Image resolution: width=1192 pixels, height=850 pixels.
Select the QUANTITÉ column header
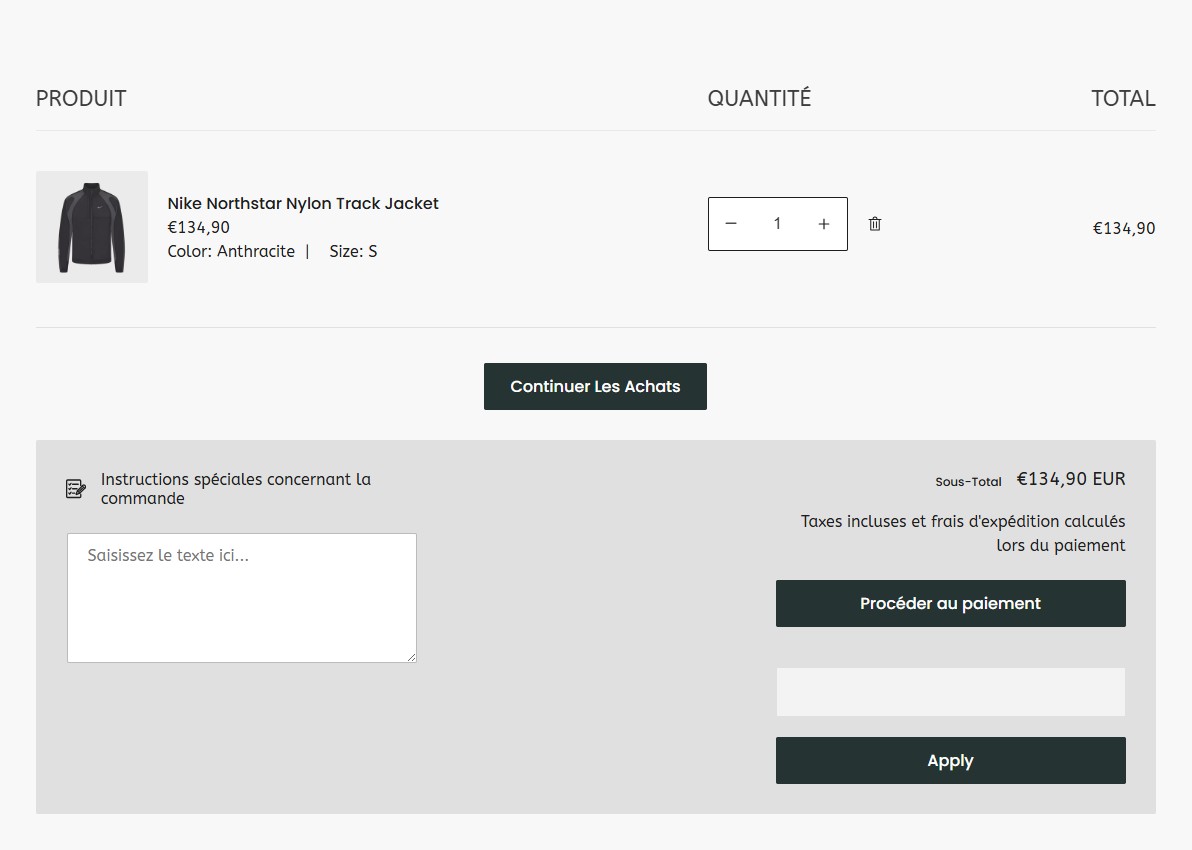tap(759, 98)
